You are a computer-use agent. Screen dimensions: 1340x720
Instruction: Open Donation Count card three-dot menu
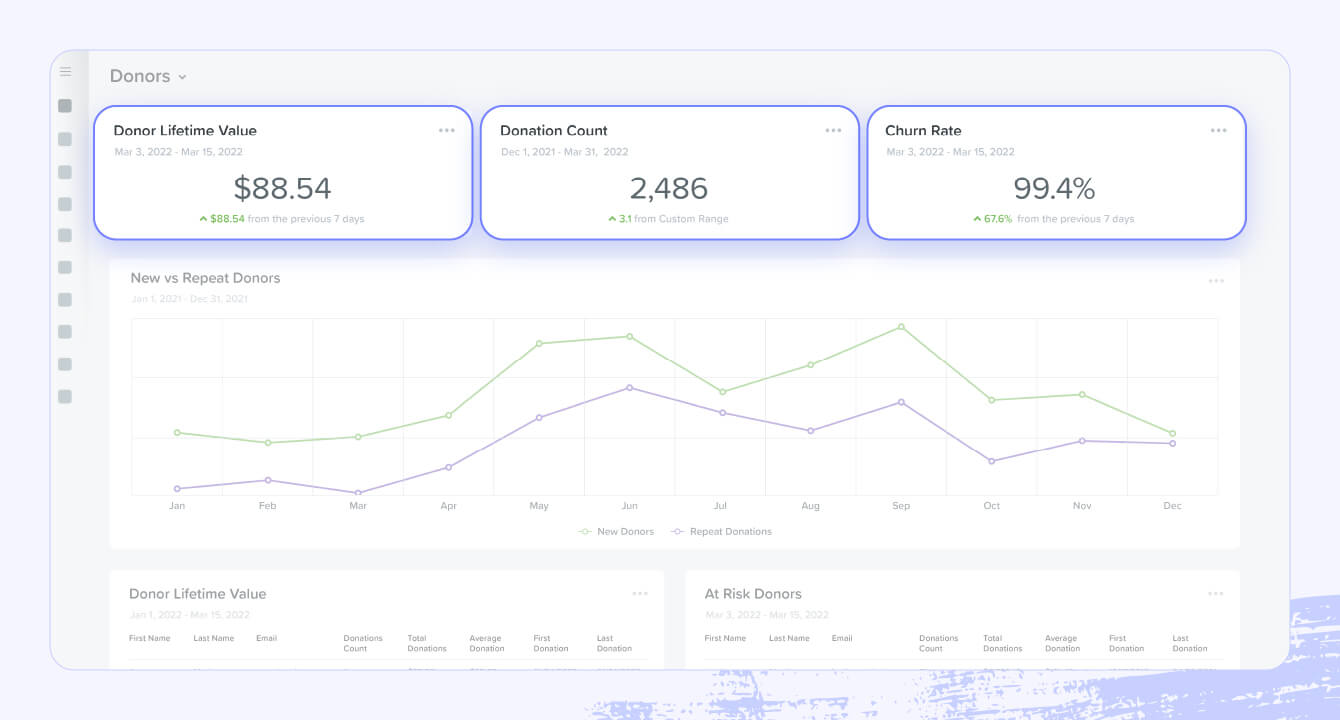[833, 131]
